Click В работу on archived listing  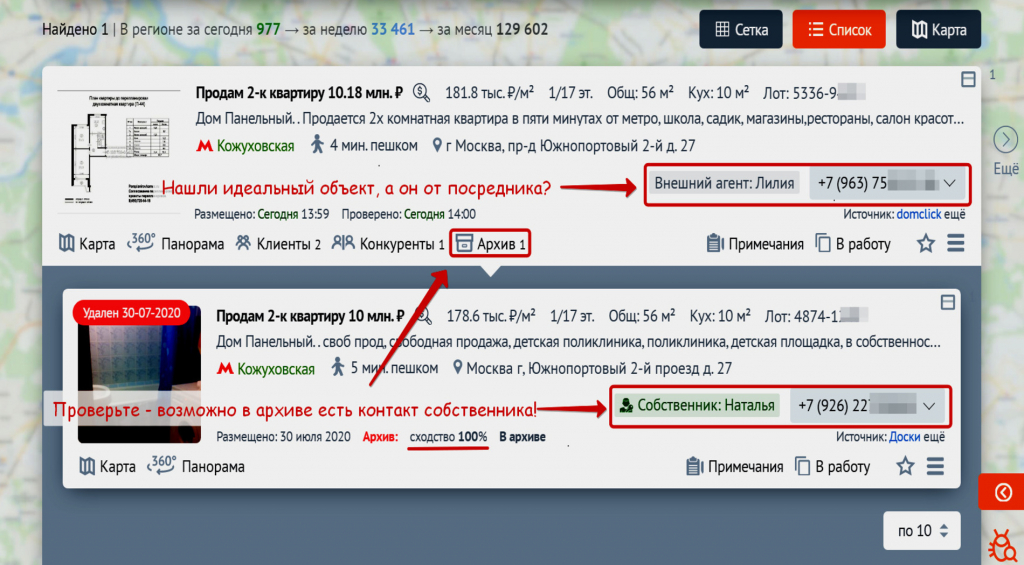tap(832, 467)
